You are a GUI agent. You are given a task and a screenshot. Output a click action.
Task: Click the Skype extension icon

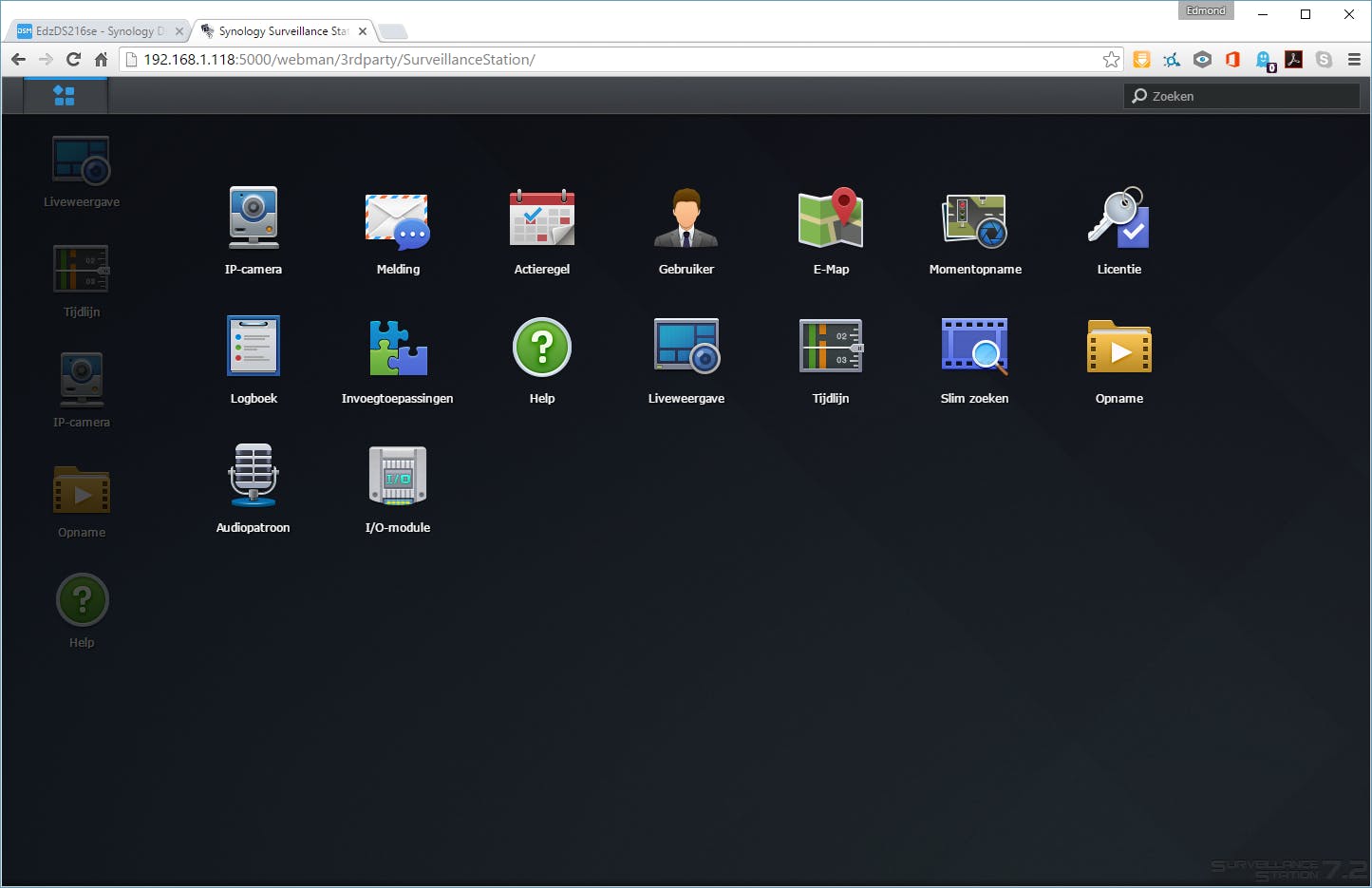tap(1324, 60)
